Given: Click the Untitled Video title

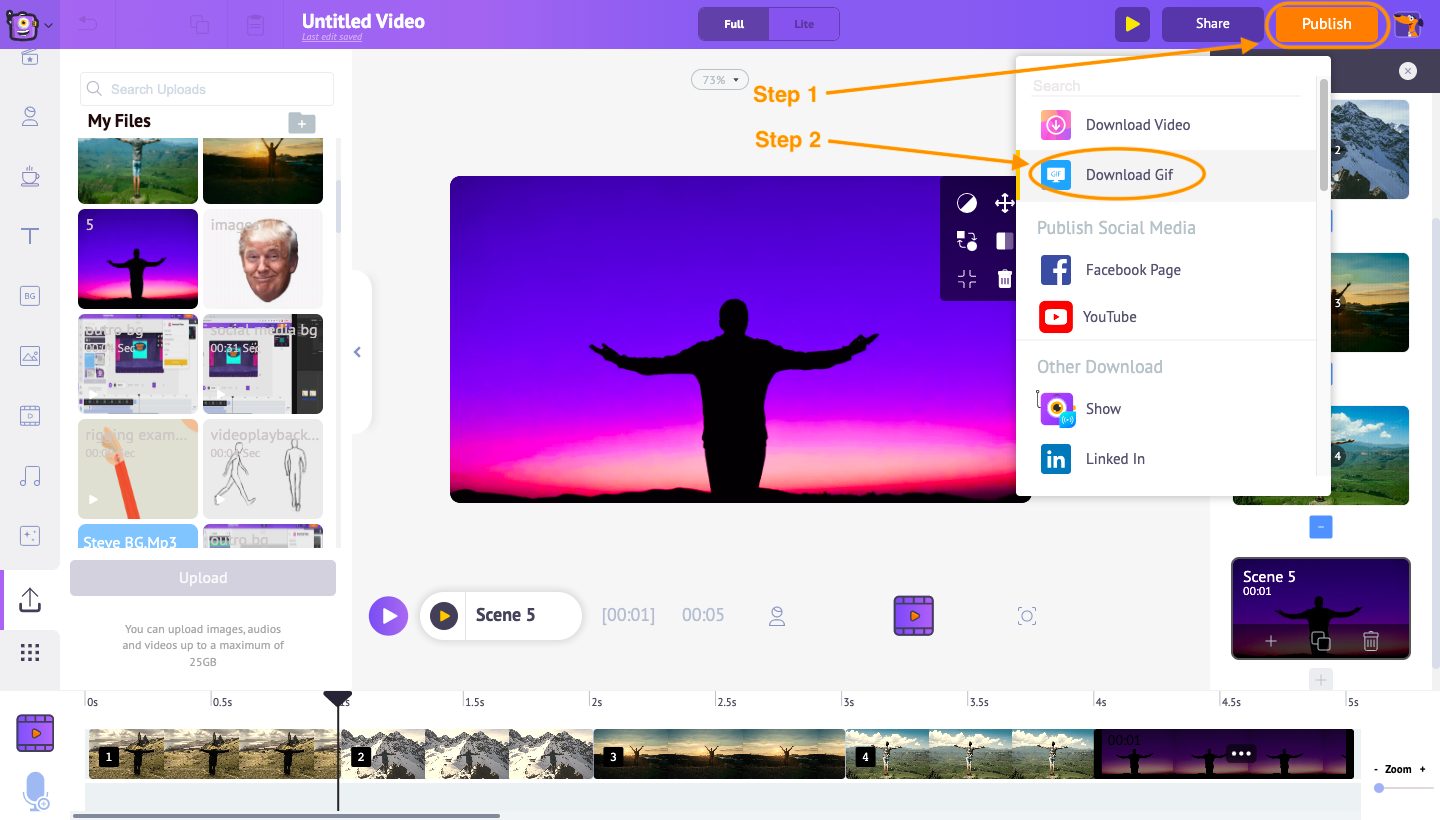Looking at the screenshot, I should click(363, 21).
